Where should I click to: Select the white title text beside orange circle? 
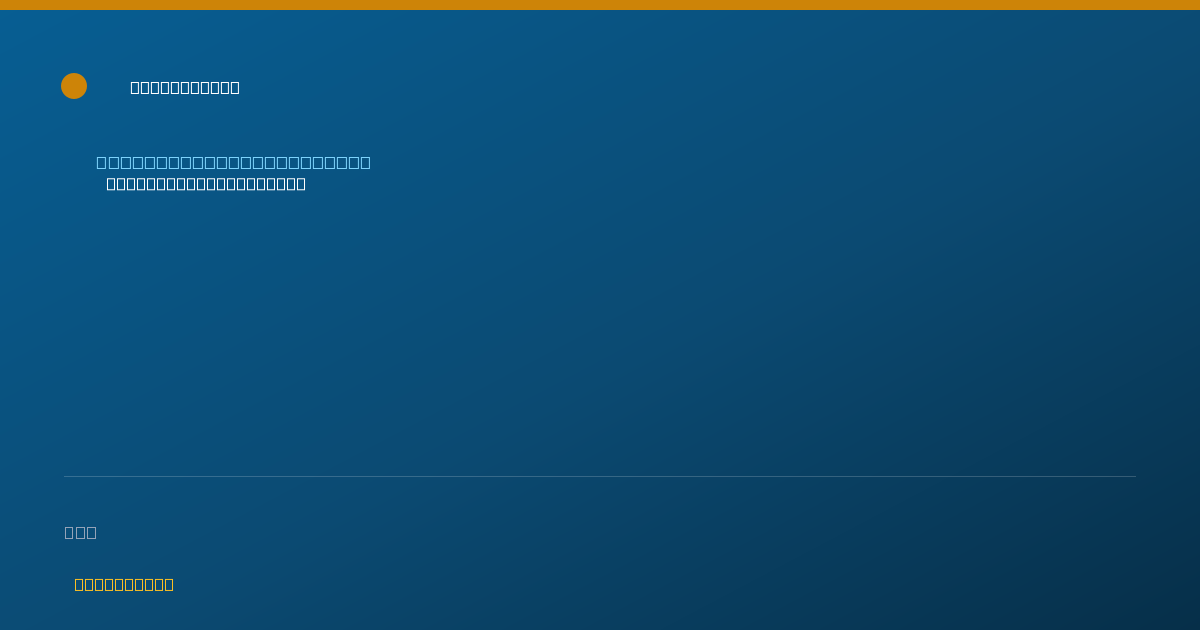[x=185, y=87]
